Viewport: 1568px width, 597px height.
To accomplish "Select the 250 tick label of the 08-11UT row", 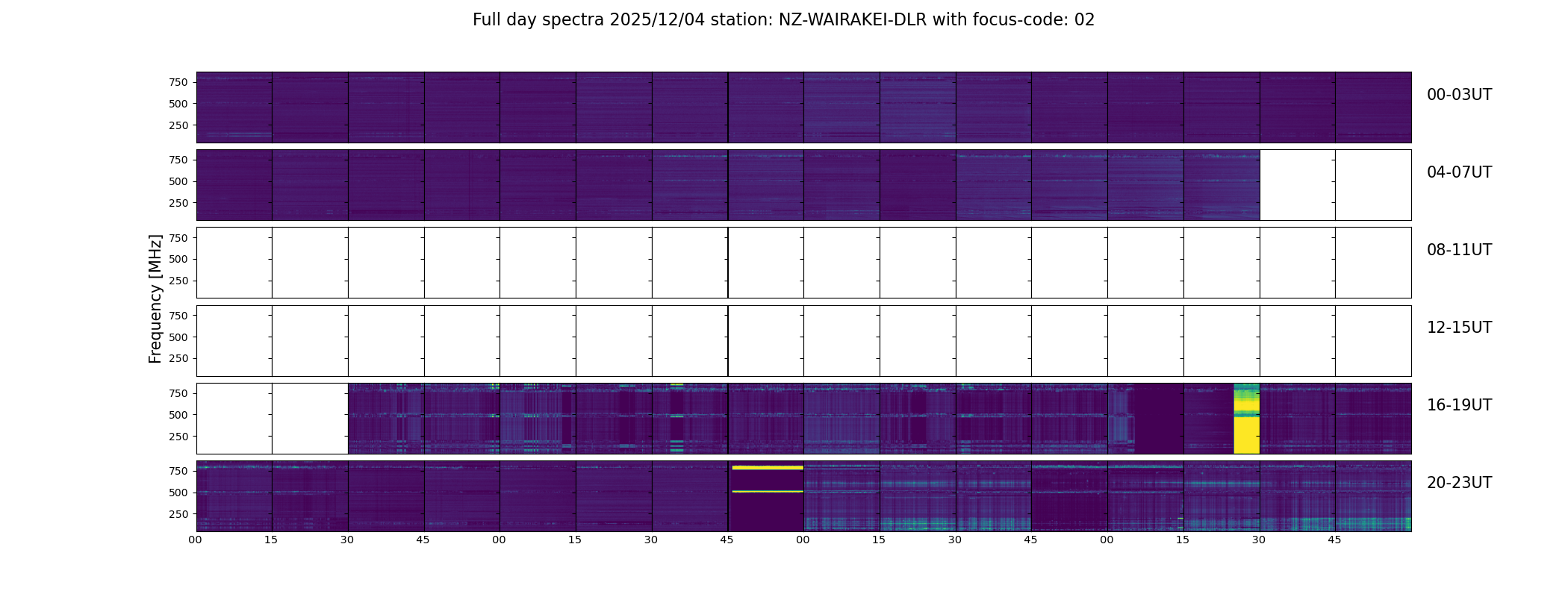I will (x=178, y=281).
